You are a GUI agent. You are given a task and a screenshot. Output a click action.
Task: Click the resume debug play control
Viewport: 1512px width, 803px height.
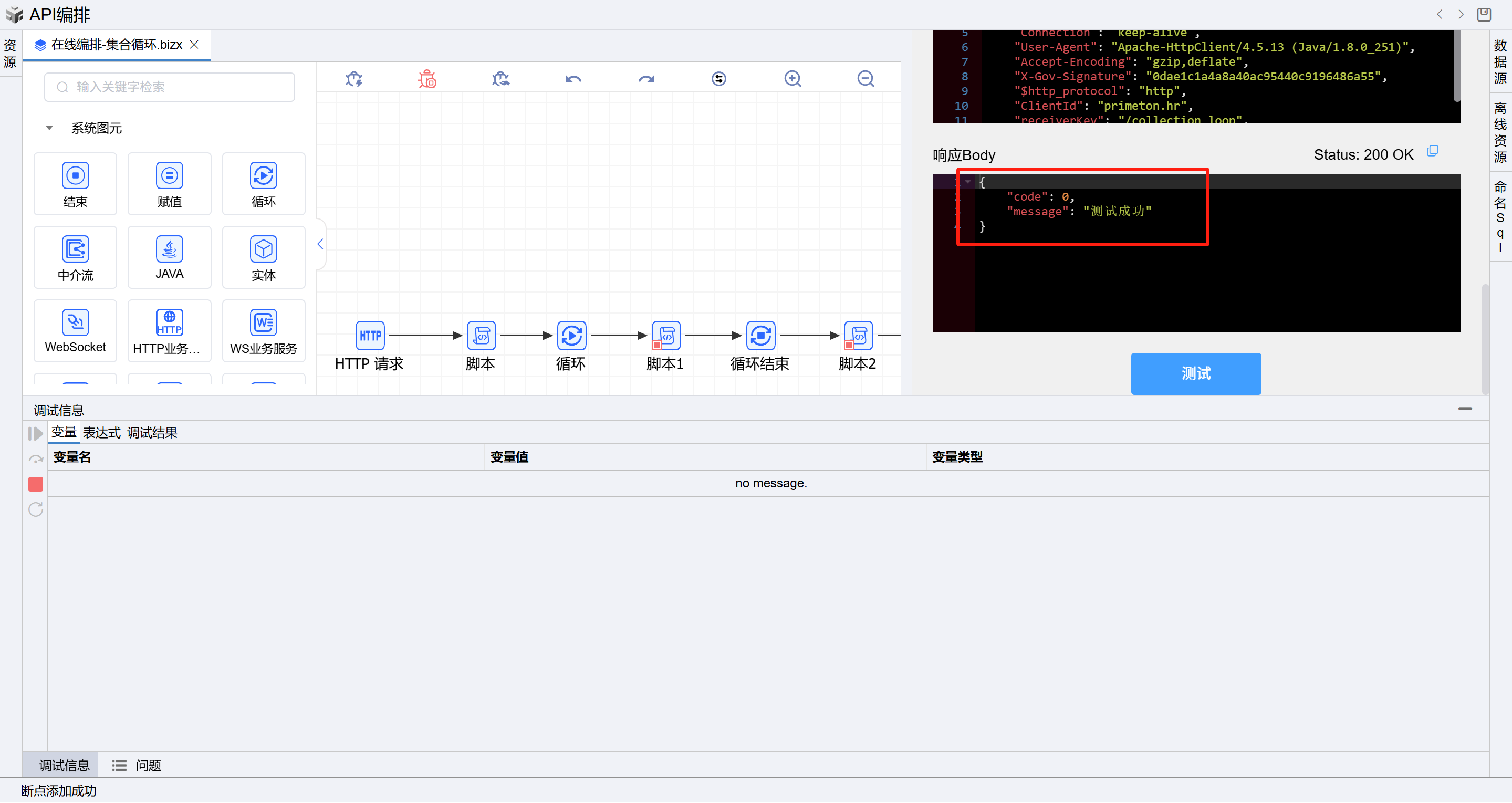click(x=35, y=434)
